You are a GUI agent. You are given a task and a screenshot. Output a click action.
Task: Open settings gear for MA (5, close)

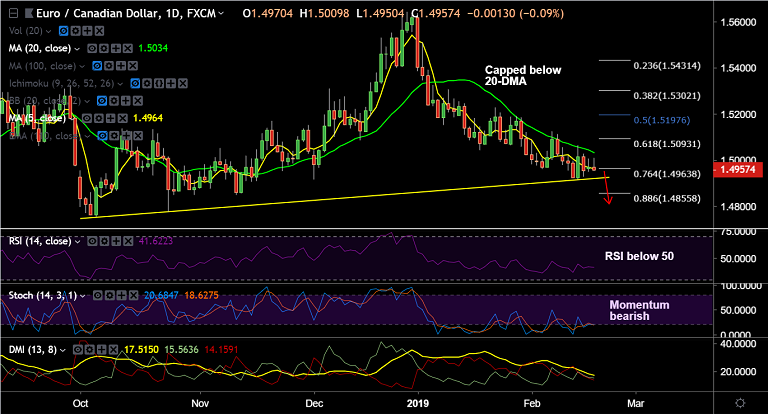(98, 119)
